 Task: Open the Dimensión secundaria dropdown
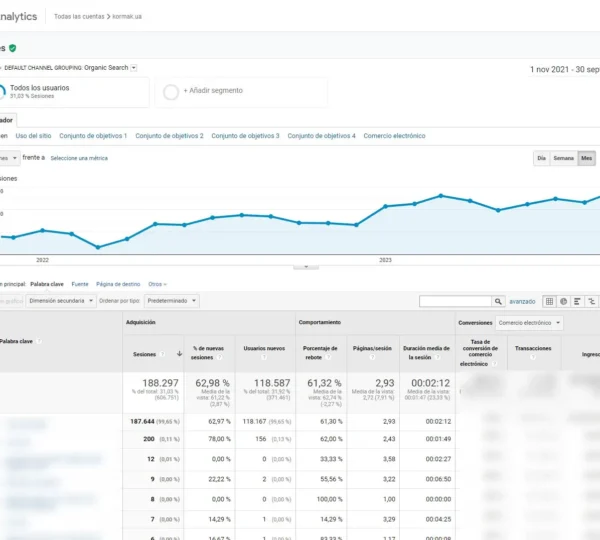pos(61,300)
